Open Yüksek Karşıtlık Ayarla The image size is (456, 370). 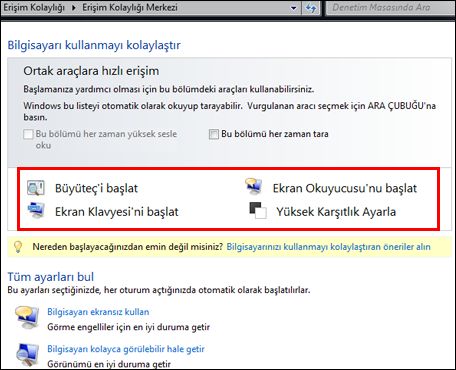pos(336,212)
